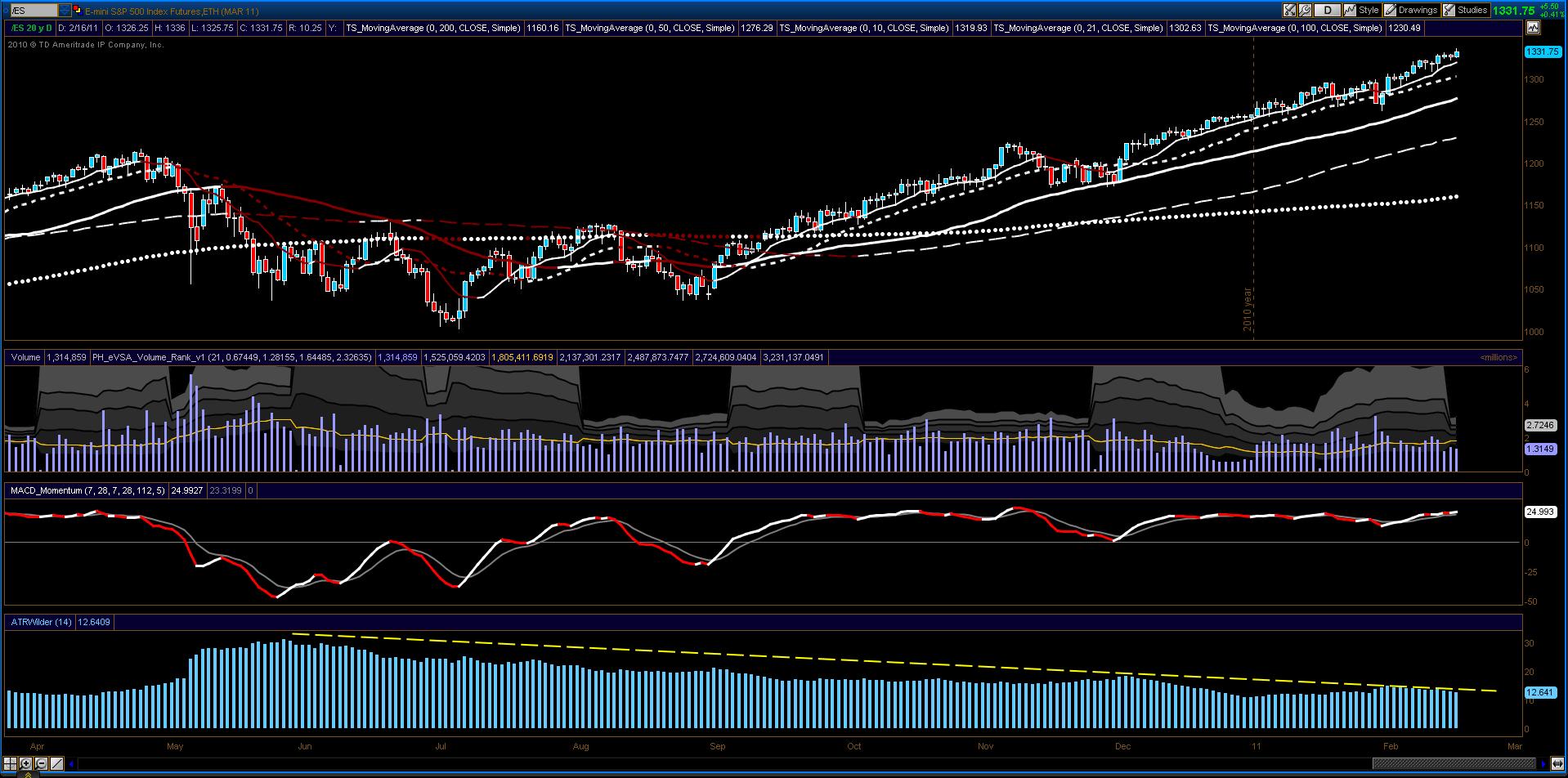Screen dimensions: 1568x778
Task: Click the 24.9927 MACD header value
Action: (x=187, y=490)
